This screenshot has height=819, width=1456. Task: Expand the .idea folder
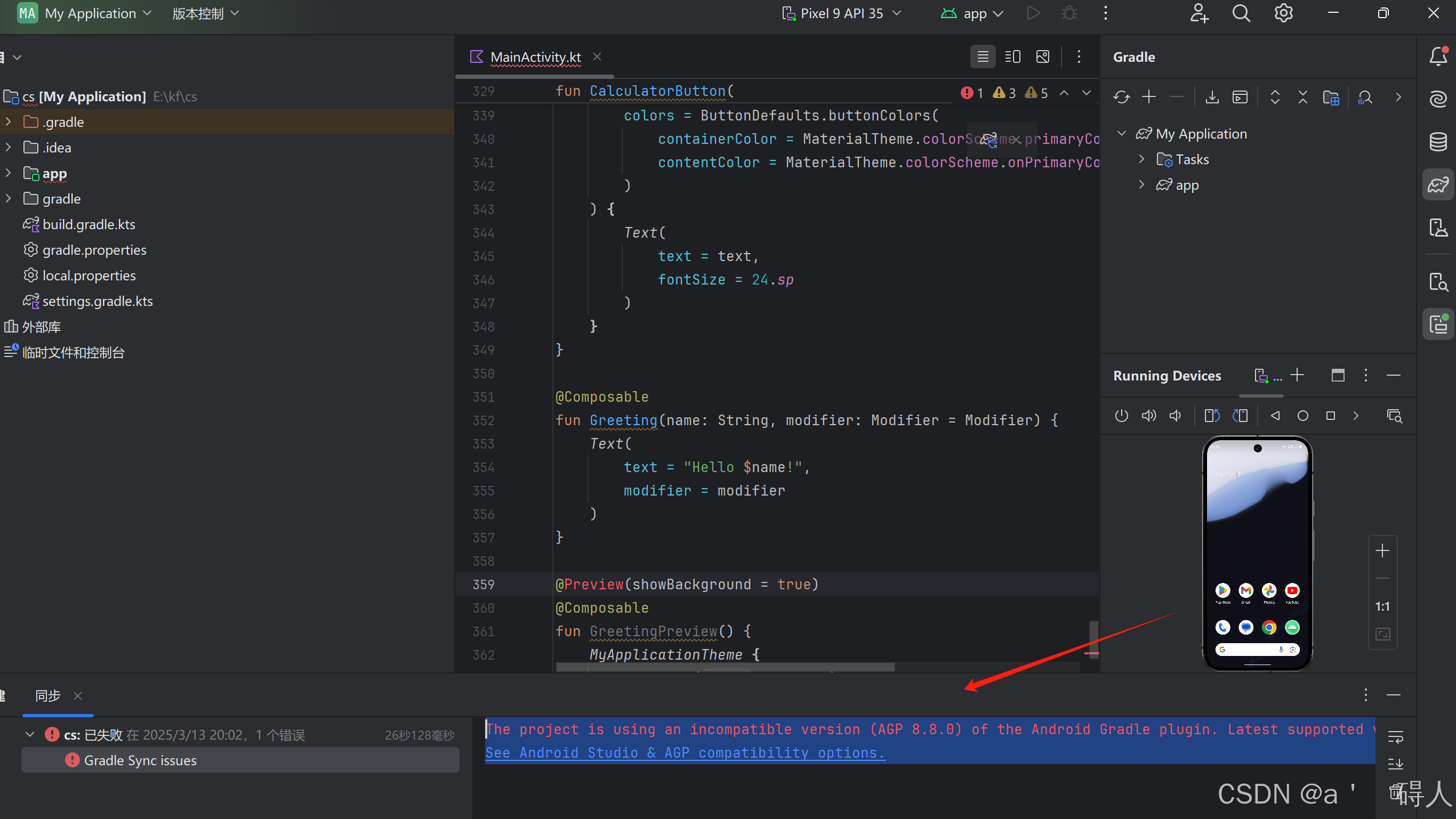pos(9,148)
